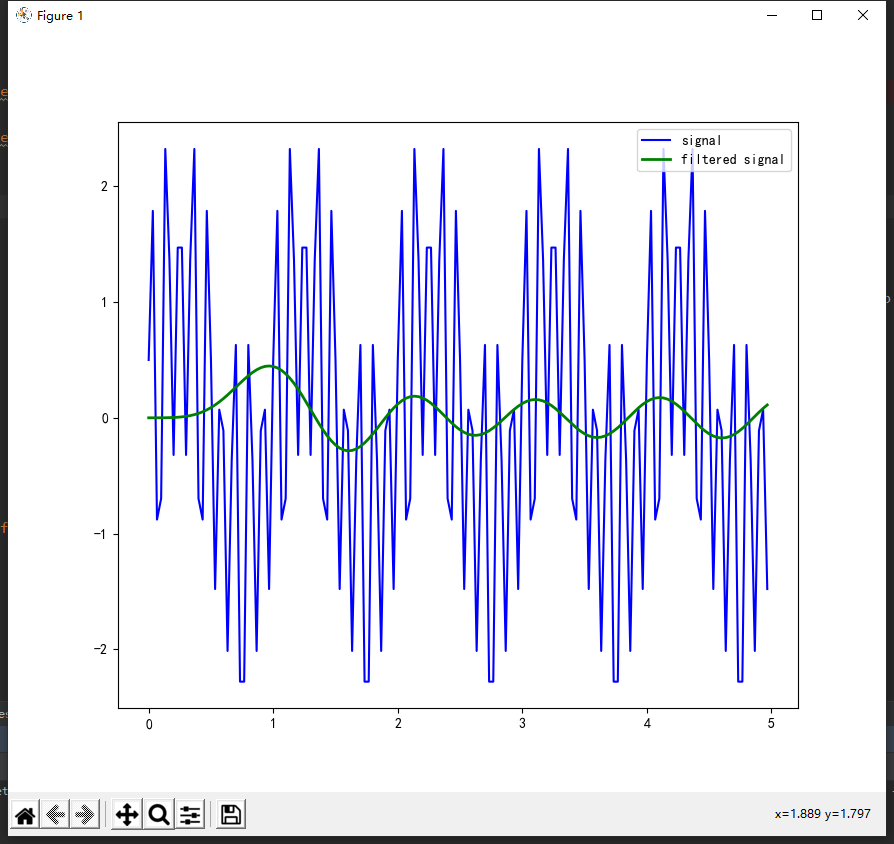The height and width of the screenshot is (844, 894).
Task: Save the figure with the floppy disk icon
Action: tap(231, 815)
